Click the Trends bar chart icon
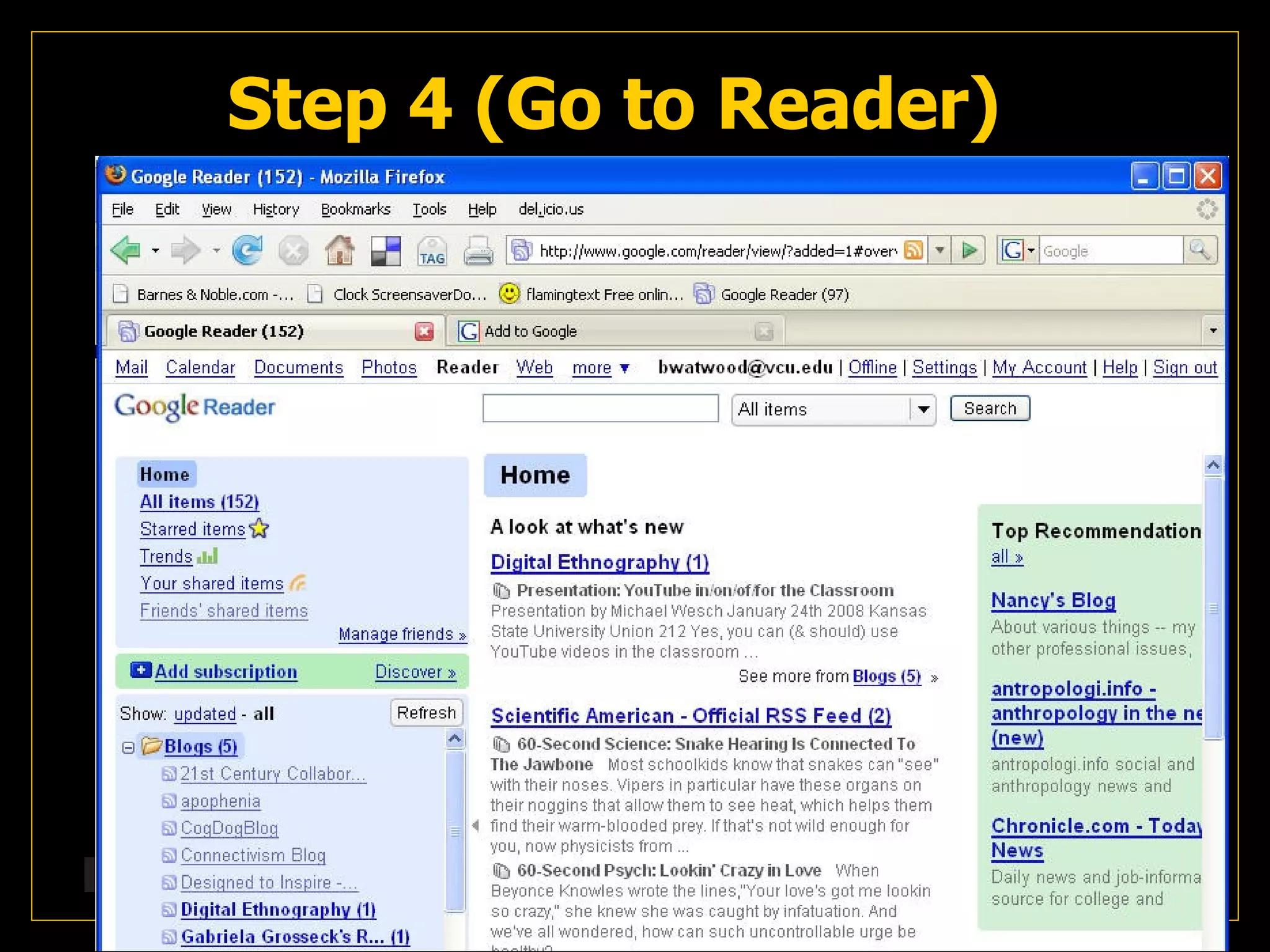Screen dimensions: 1270x952 (x=207, y=556)
